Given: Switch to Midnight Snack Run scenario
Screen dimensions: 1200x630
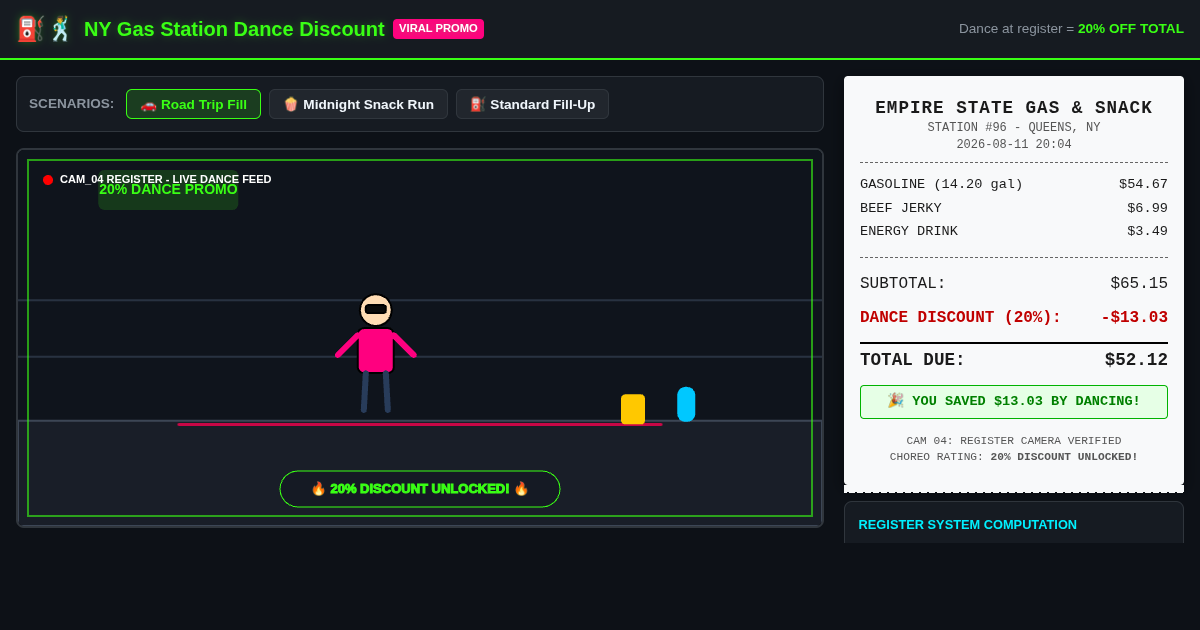Looking at the screenshot, I should tap(358, 104).
